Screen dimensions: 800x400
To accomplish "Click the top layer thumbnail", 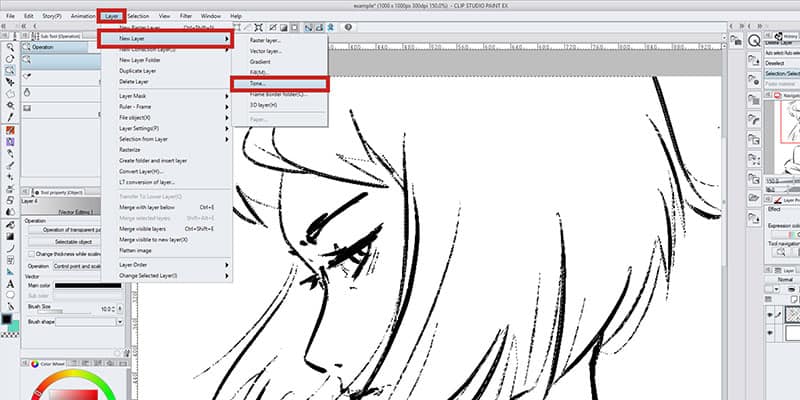I will tap(792, 315).
